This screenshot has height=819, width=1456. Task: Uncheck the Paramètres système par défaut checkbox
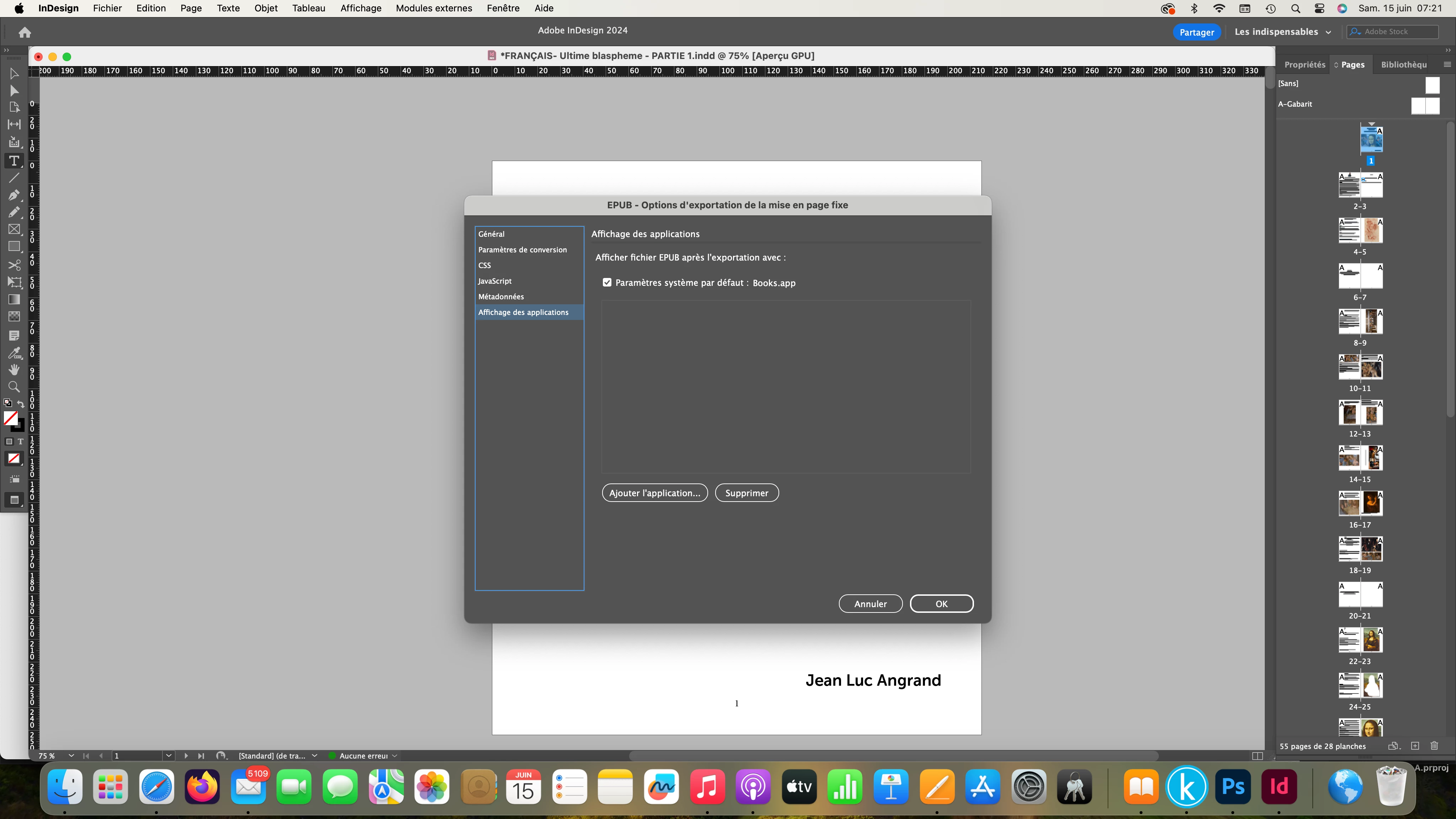[x=607, y=283]
